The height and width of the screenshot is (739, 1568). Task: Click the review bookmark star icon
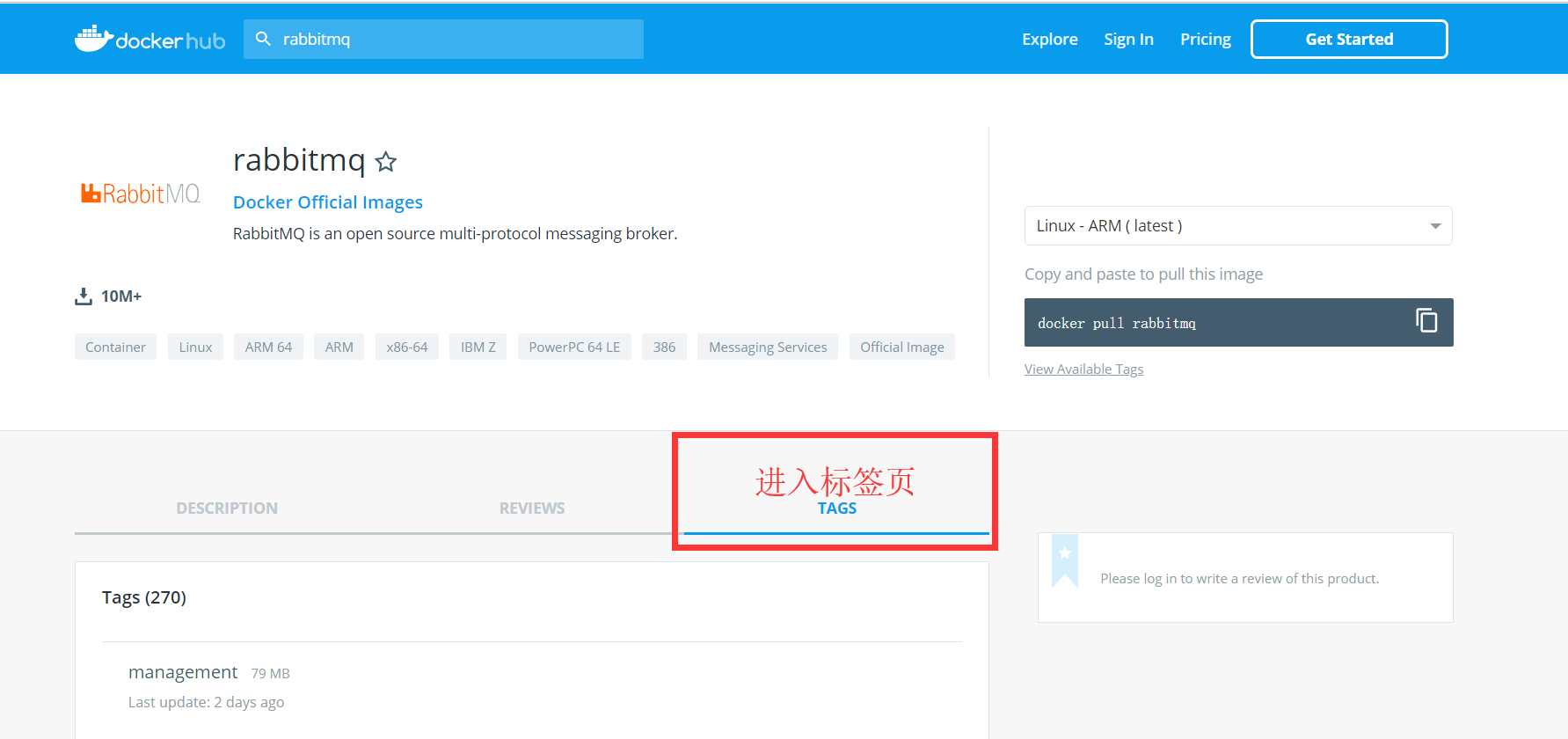coord(1065,560)
